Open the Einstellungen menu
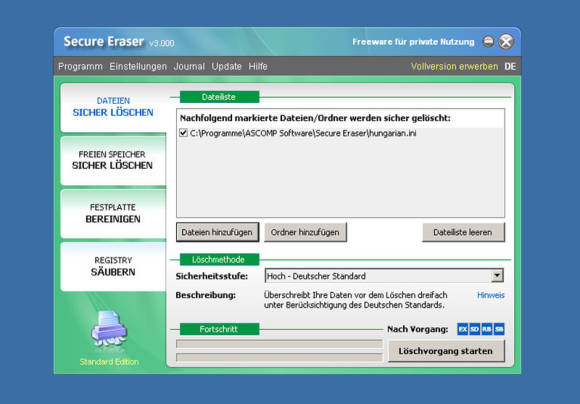580x404 pixels. (138, 67)
